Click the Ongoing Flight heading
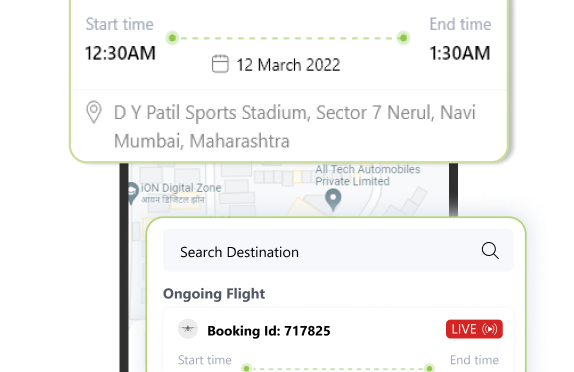 coord(214,294)
